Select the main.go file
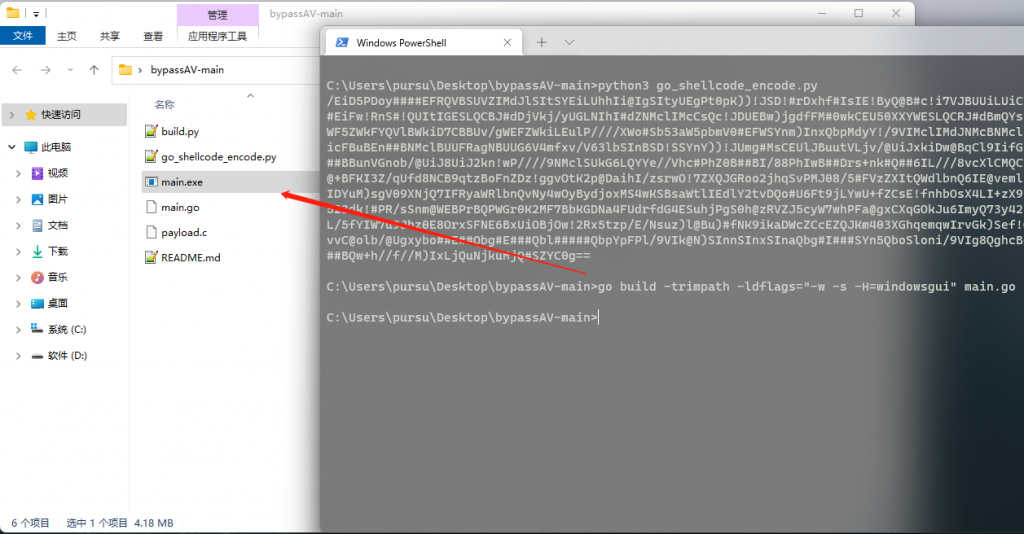Viewport: 1024px width, 534px height. [180, 208]
